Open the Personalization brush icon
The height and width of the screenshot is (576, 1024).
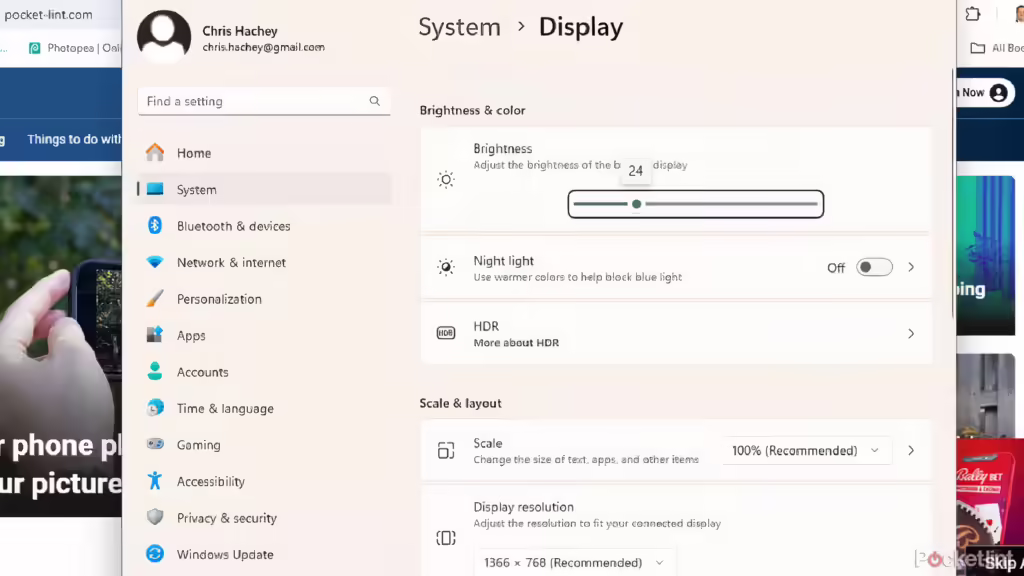pos(155,298)
